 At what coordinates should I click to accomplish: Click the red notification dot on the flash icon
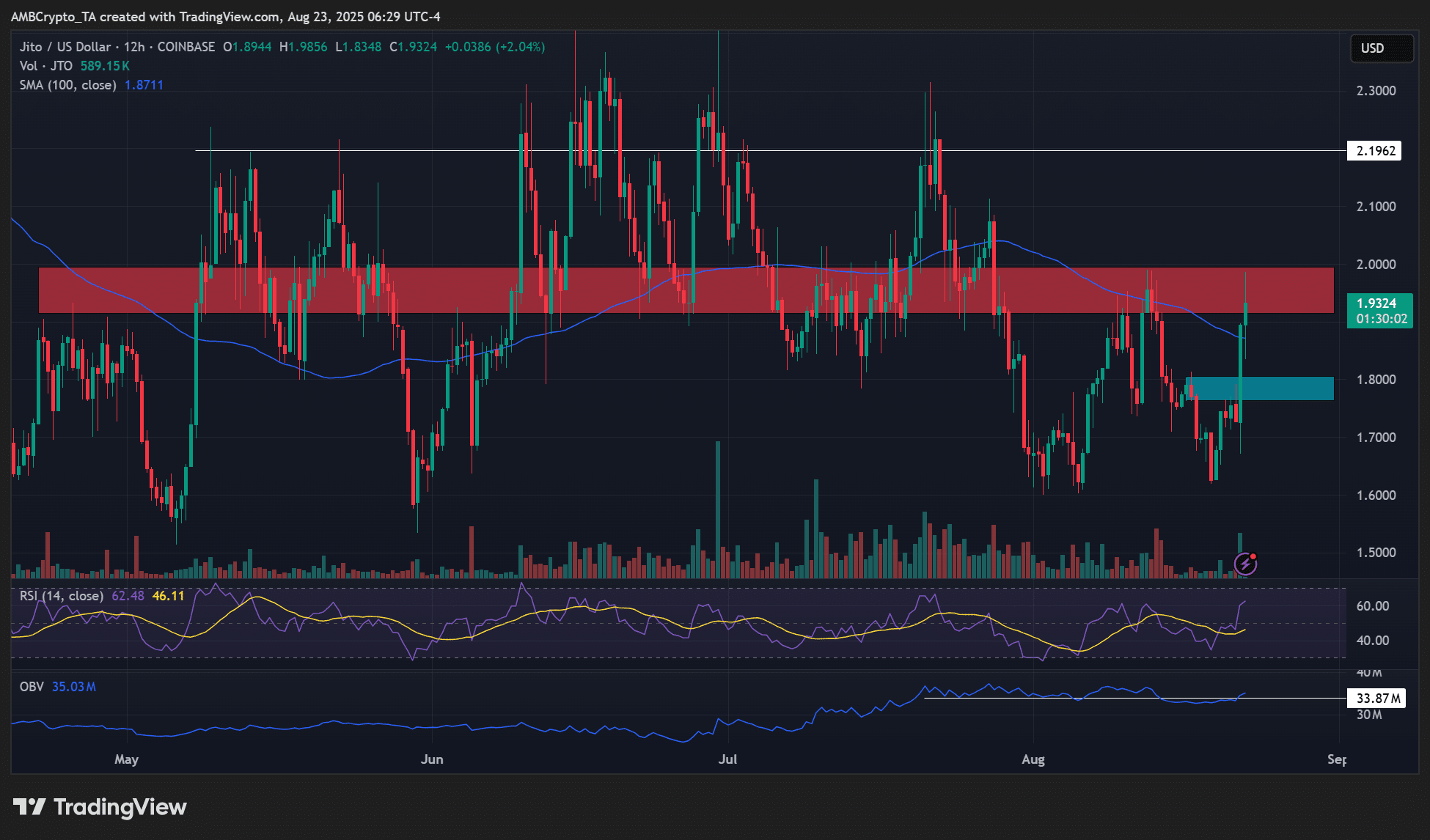coord(1253,557)
